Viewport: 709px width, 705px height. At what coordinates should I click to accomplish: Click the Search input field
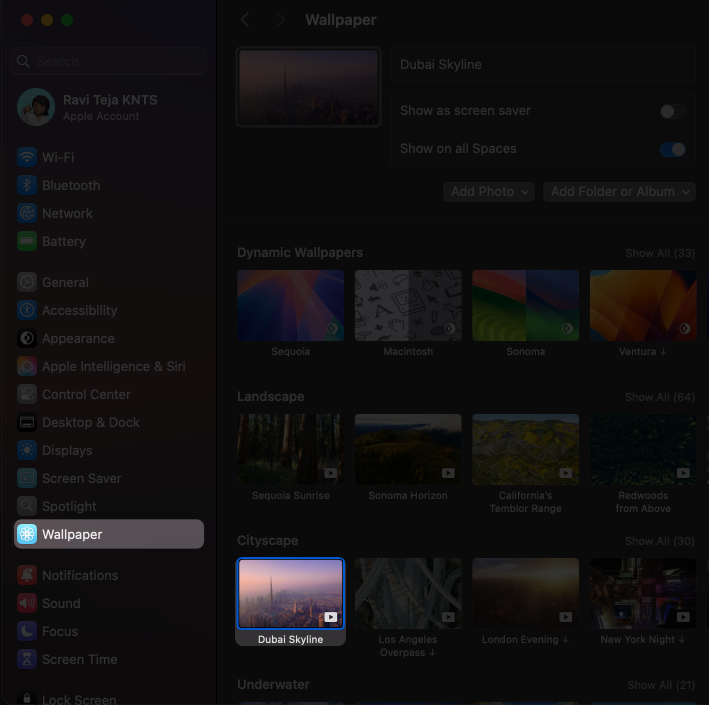109,61
